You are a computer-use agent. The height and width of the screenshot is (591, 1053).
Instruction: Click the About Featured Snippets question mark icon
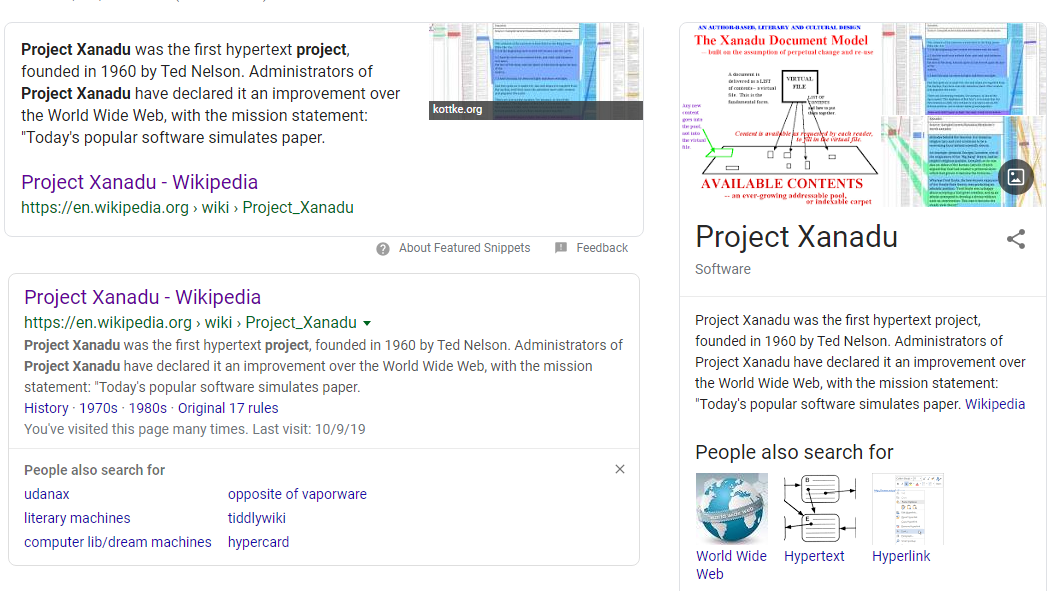[383, 248]
